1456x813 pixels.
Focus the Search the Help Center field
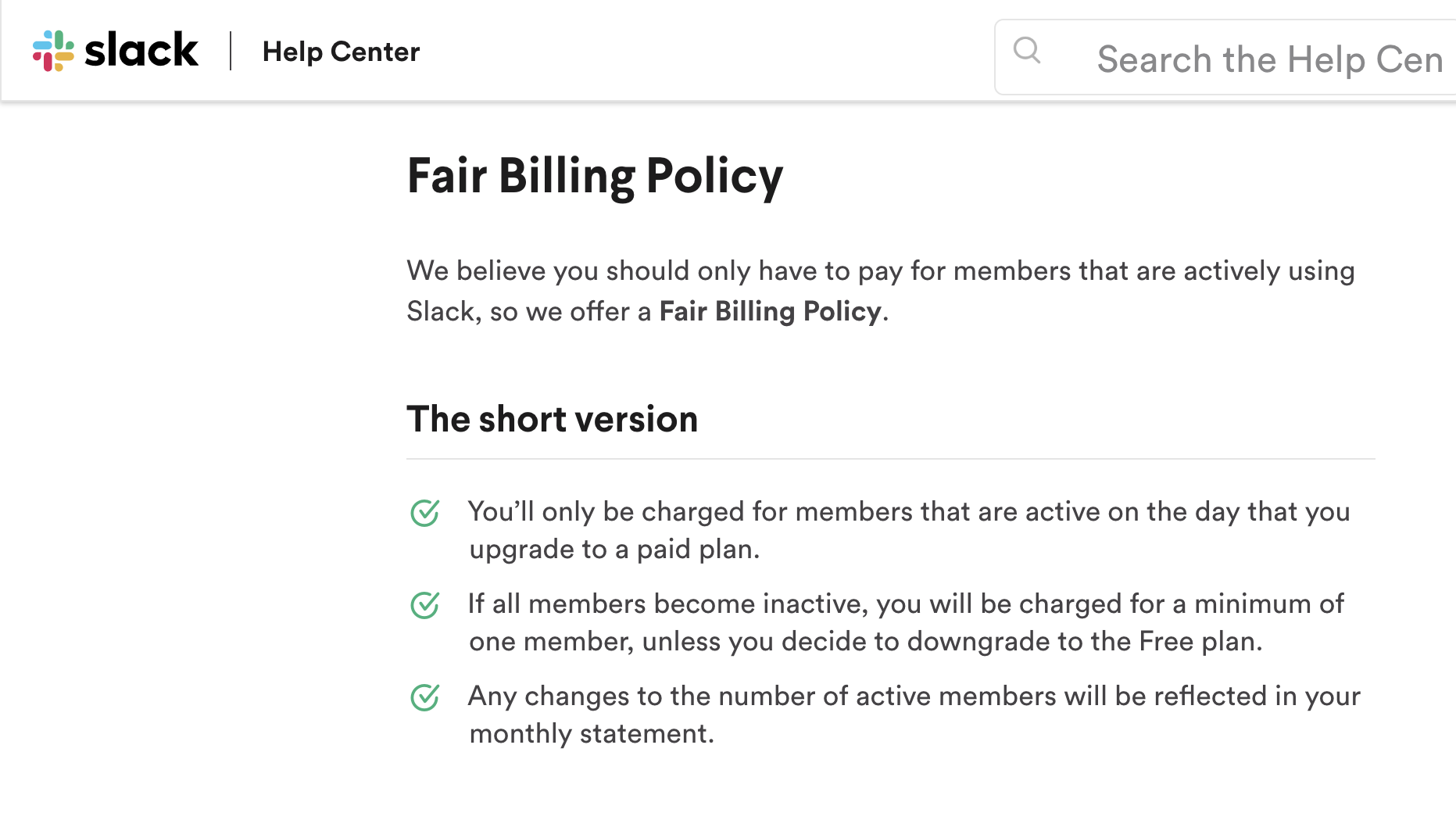click(x=1225, y=57)
